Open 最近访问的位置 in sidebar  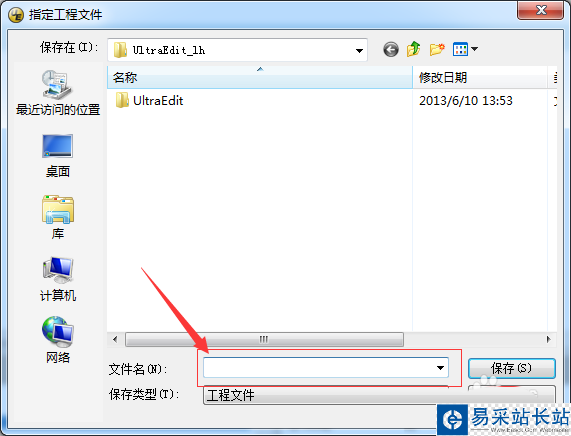[x=58, y=93]
